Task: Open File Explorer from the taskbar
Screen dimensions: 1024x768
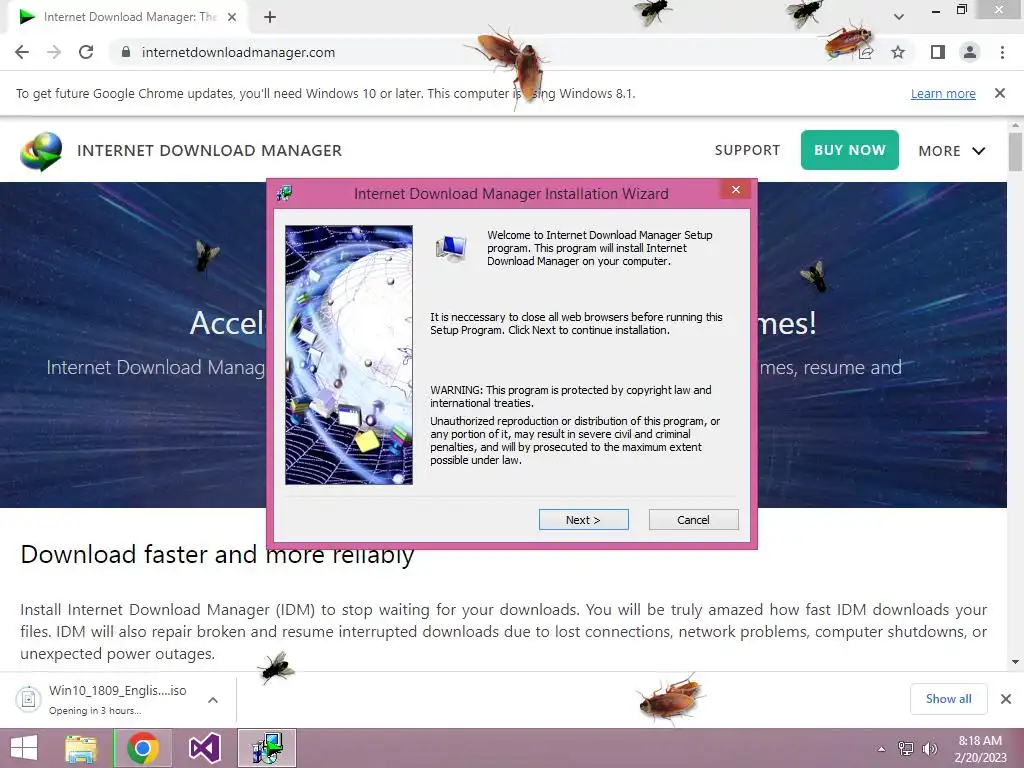Action: point(81,748)
